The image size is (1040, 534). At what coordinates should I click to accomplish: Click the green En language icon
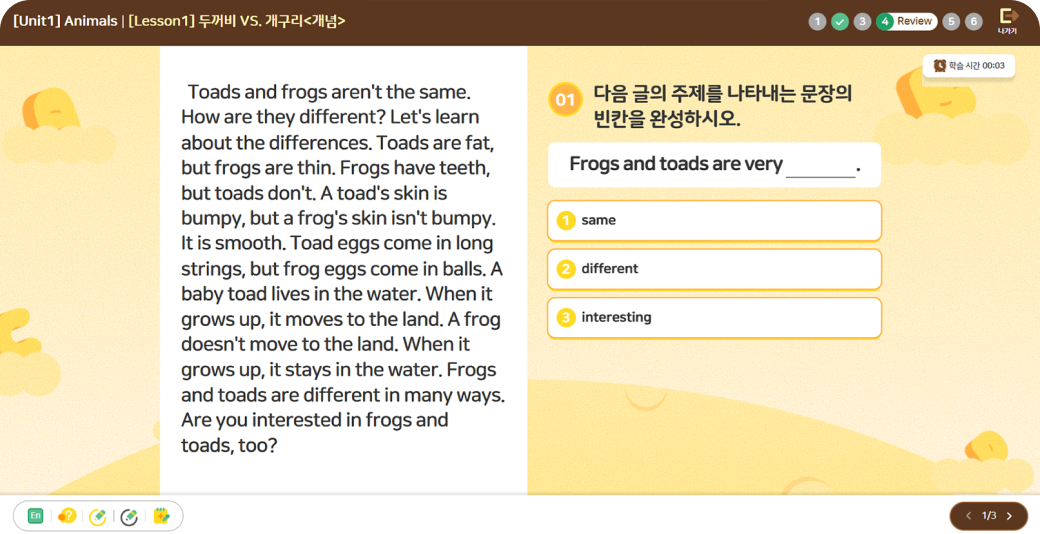pos(36,516)
